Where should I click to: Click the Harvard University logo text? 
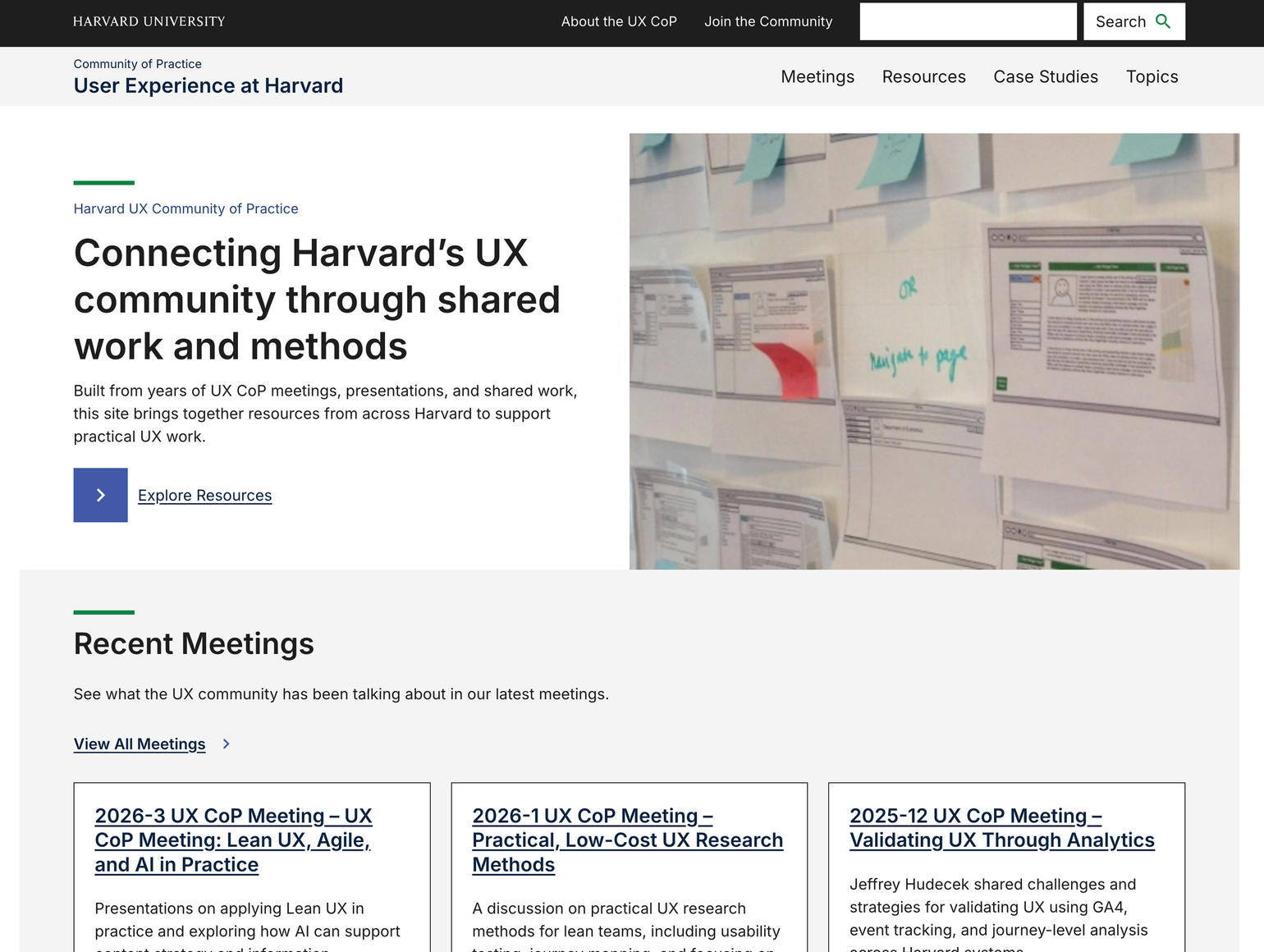pos(149,21)
